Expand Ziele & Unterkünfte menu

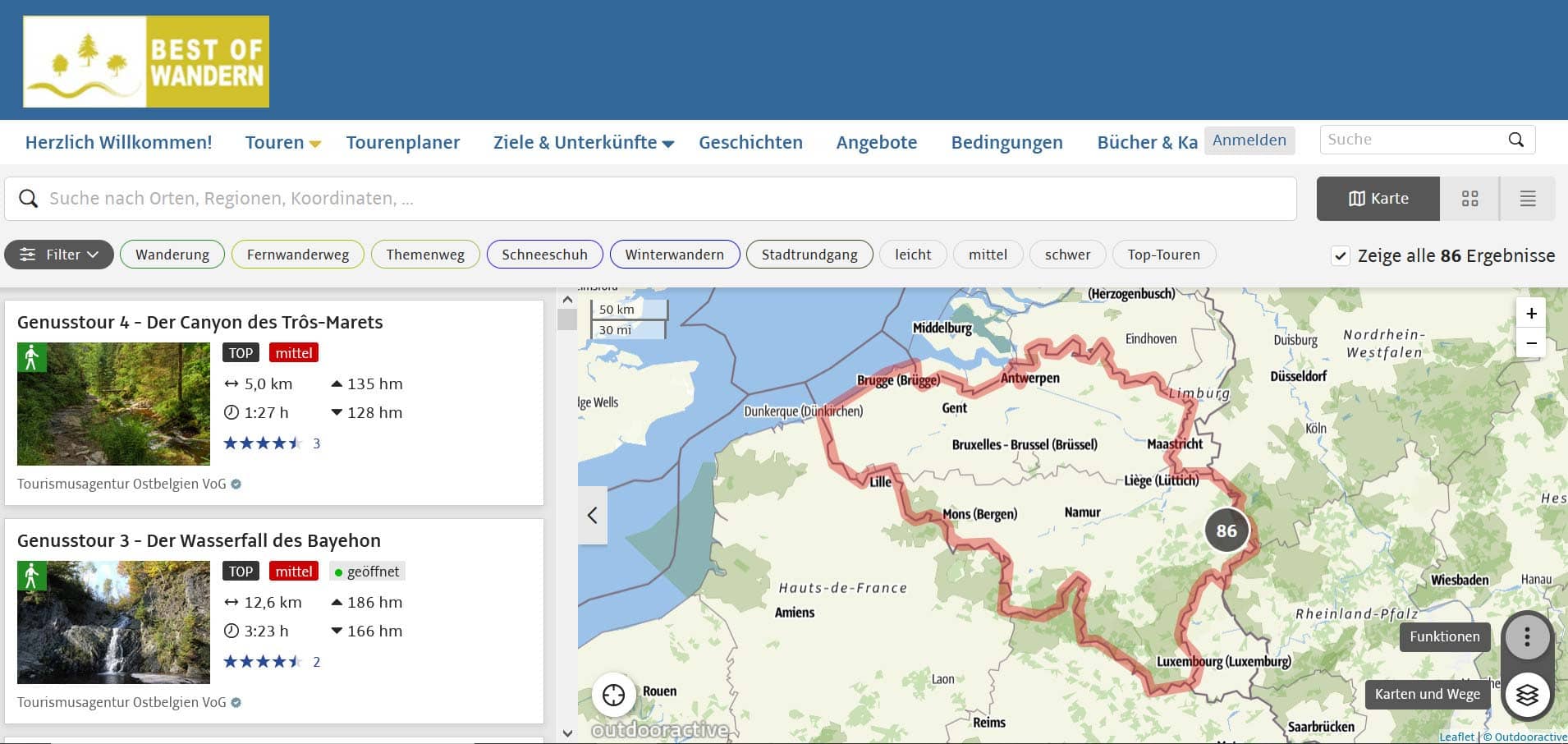(583, 143)
